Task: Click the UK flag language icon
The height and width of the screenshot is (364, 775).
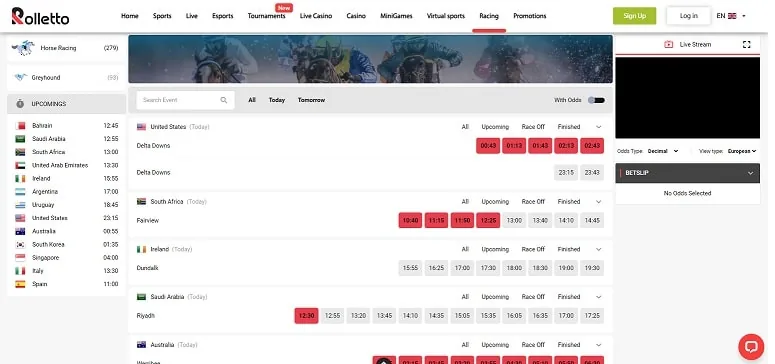Action: pos(732,16)
